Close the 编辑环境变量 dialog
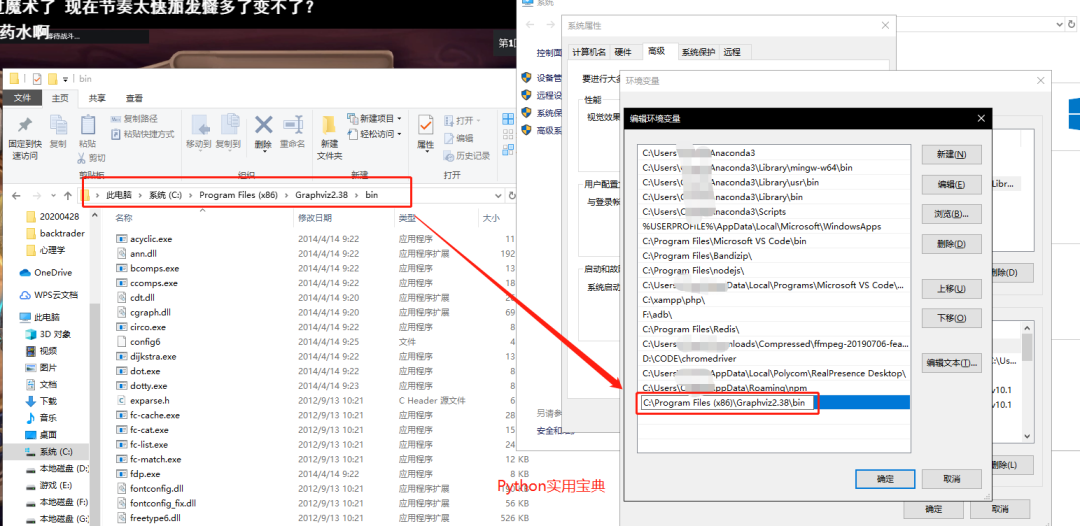 981,118
